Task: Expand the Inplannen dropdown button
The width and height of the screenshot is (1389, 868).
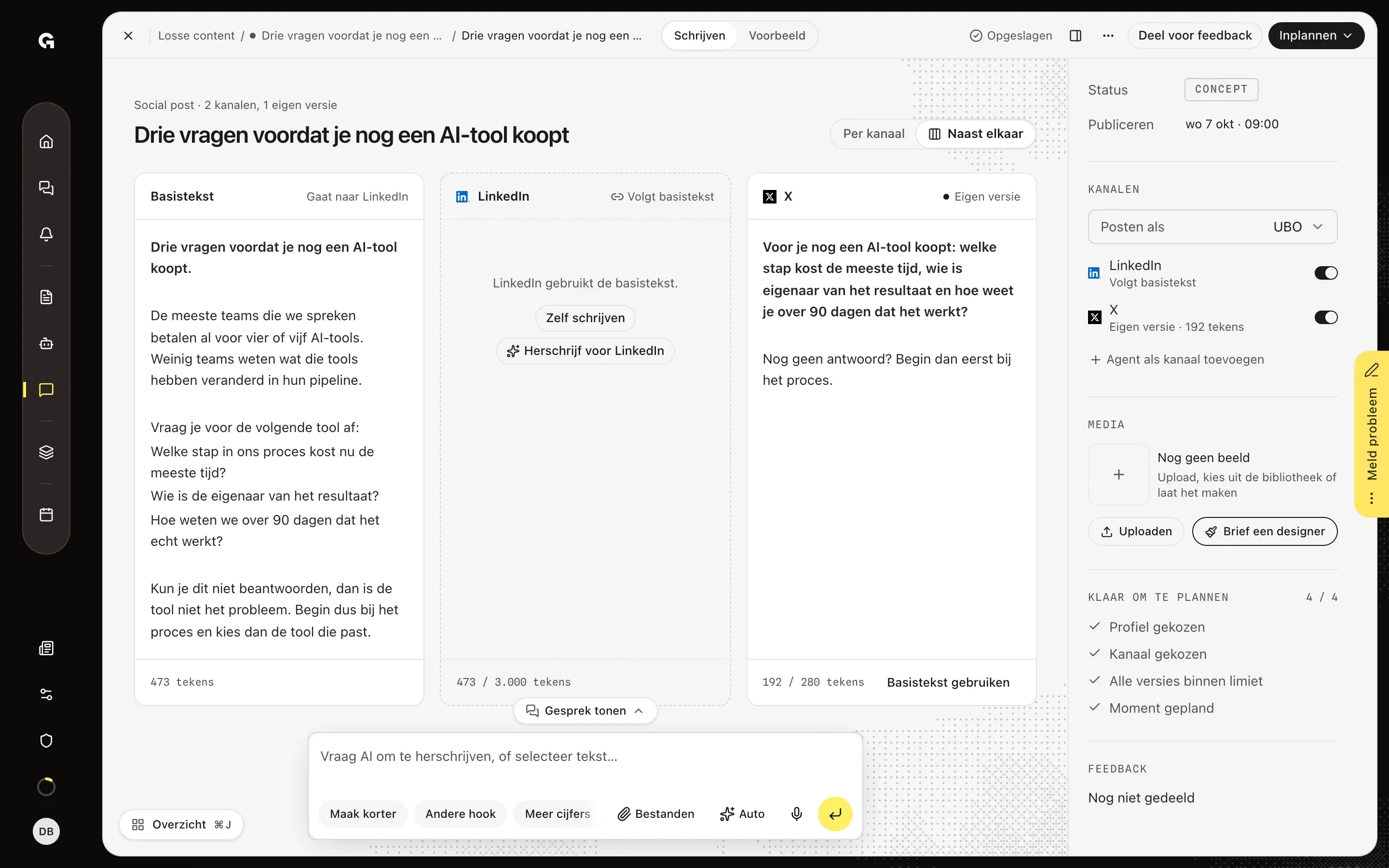Action: tap(1316, 36)
